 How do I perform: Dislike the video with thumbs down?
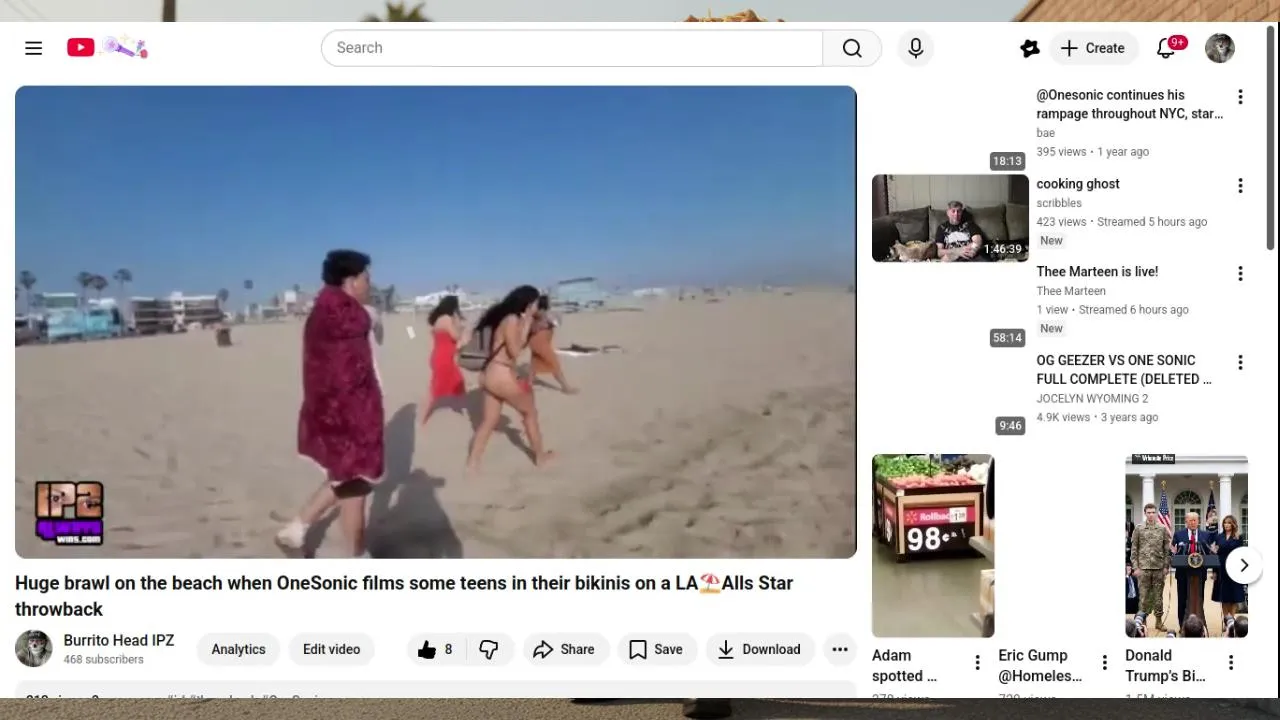coord(488,649)
